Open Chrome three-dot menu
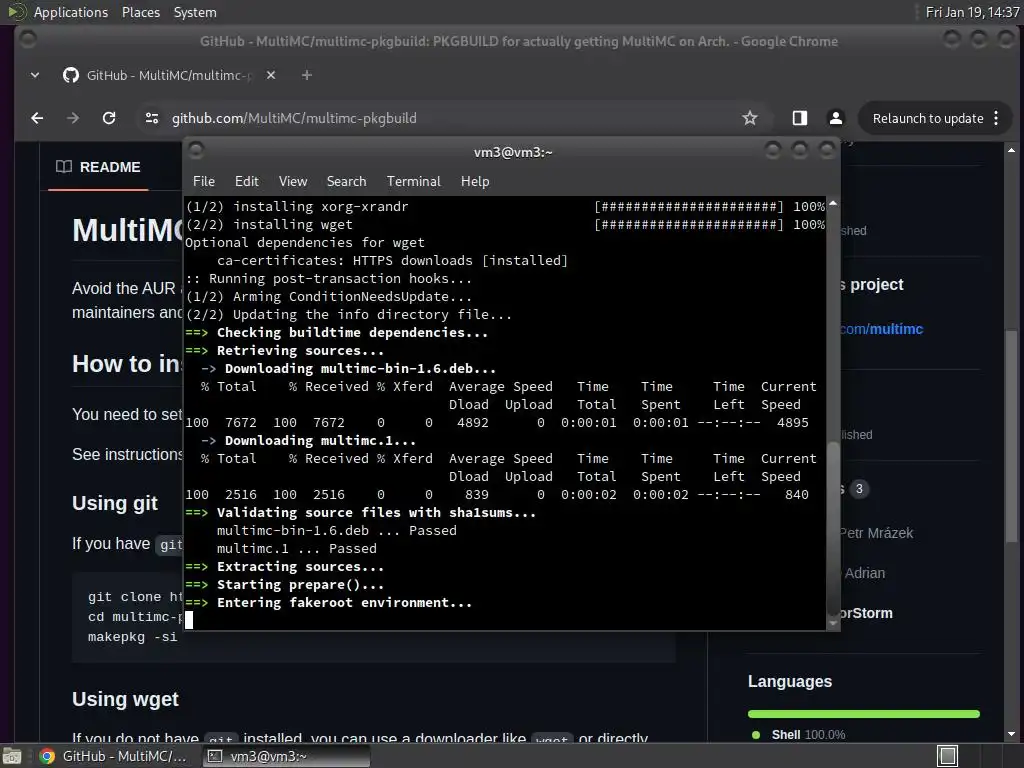Viewport: 1024px width, 768px height. (x=996, y=118)
